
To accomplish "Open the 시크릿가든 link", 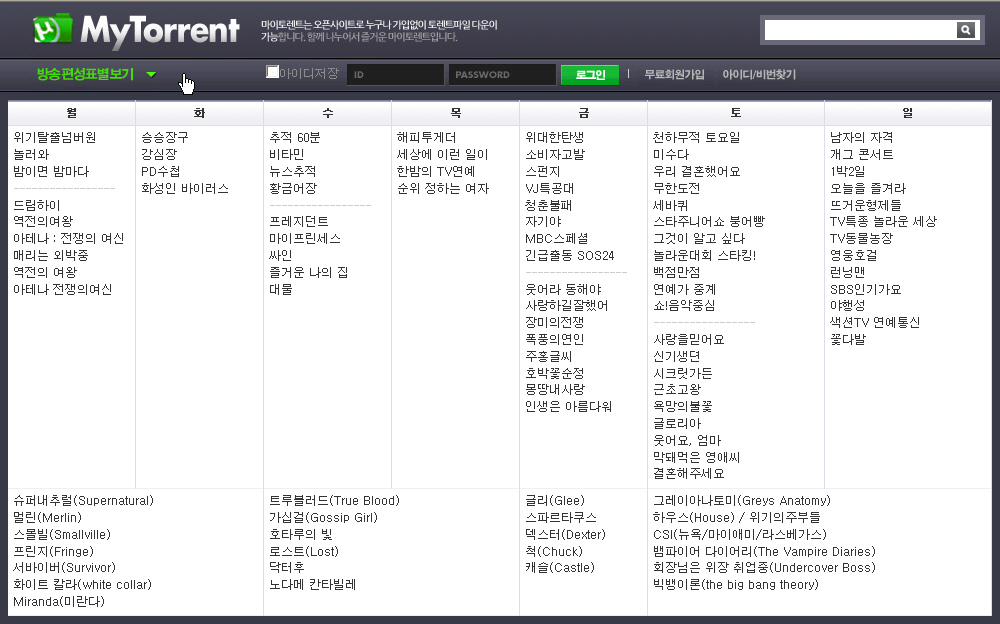I will pos(683,373).
